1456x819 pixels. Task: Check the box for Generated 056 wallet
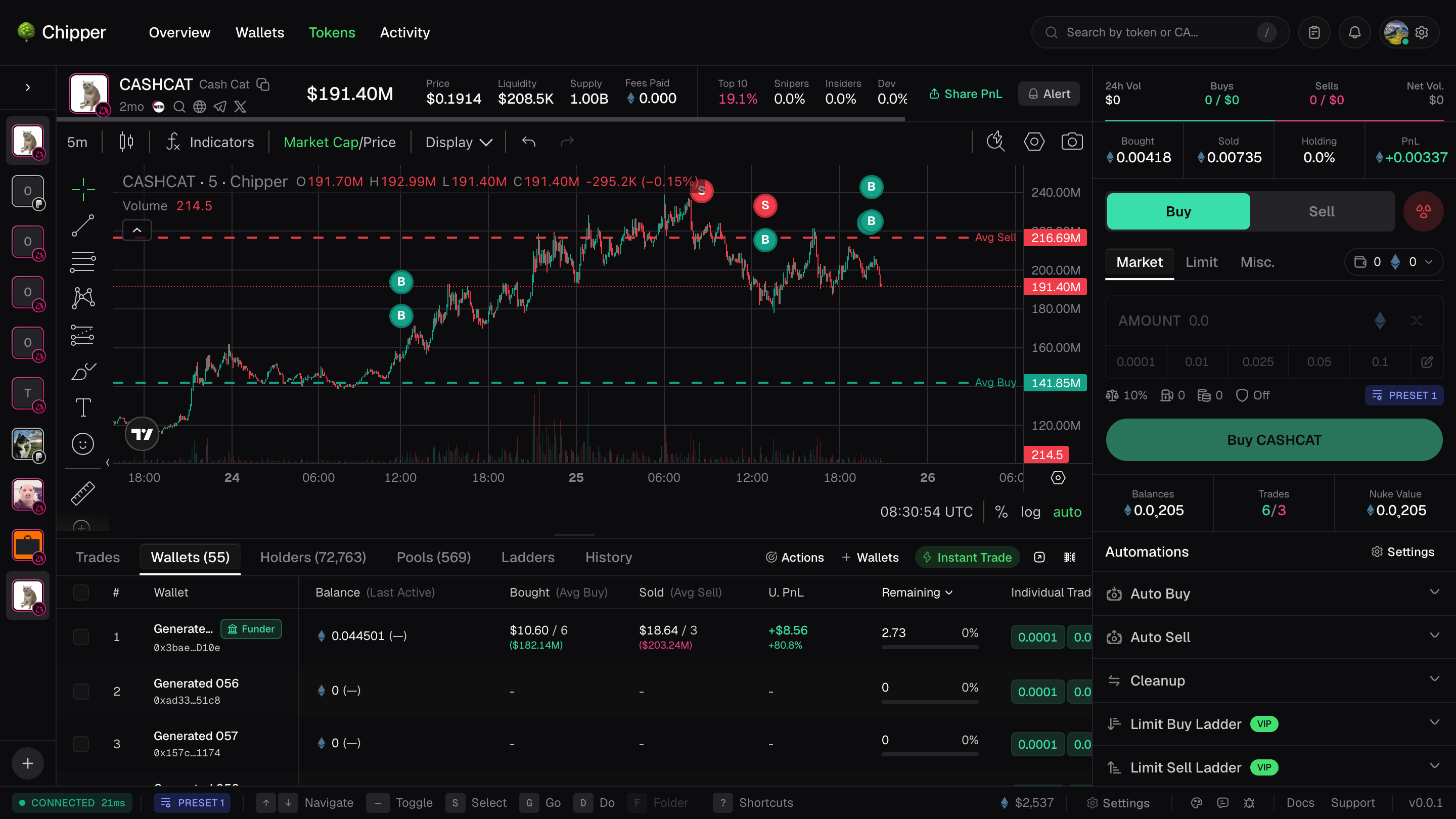tap(81, 692)
